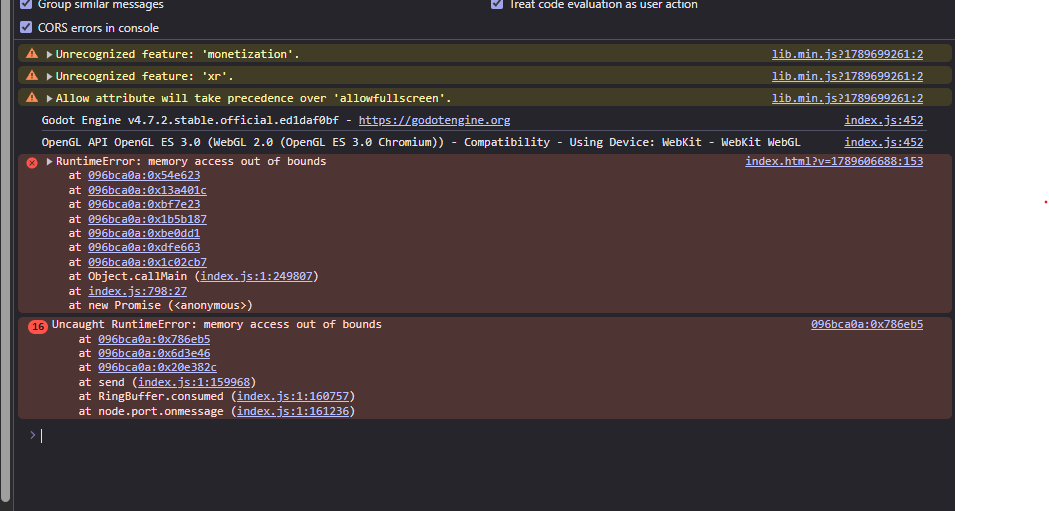Collapse the RuntimeError stack trace arrow
1049x511 pixels.
pos(50,162)
